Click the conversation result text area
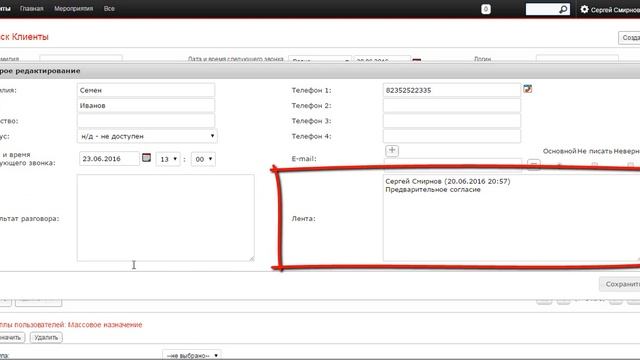The image size is (640, 360). tap(166, 218)
